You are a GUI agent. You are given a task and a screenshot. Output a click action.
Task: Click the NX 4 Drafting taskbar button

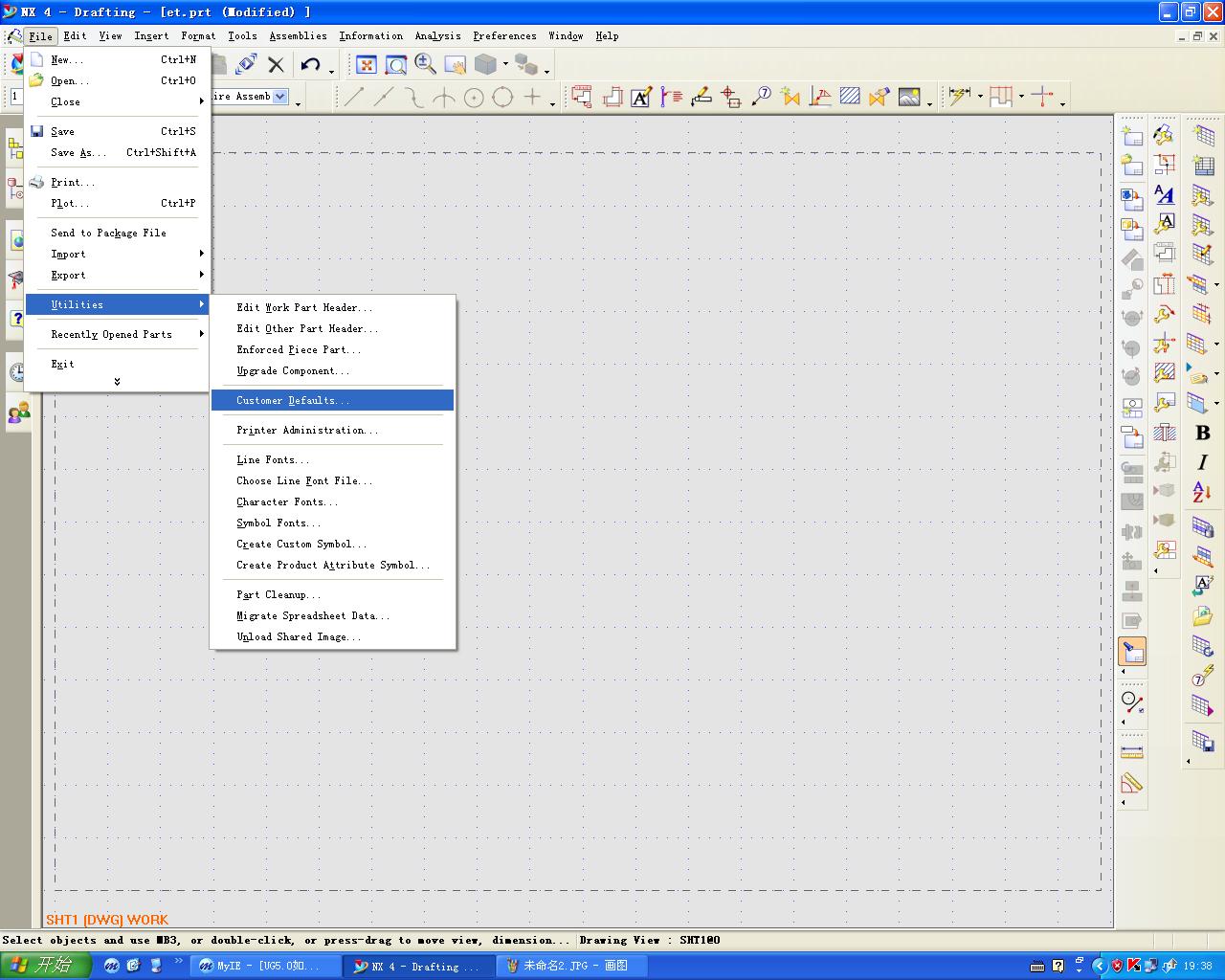pos(420,966)
